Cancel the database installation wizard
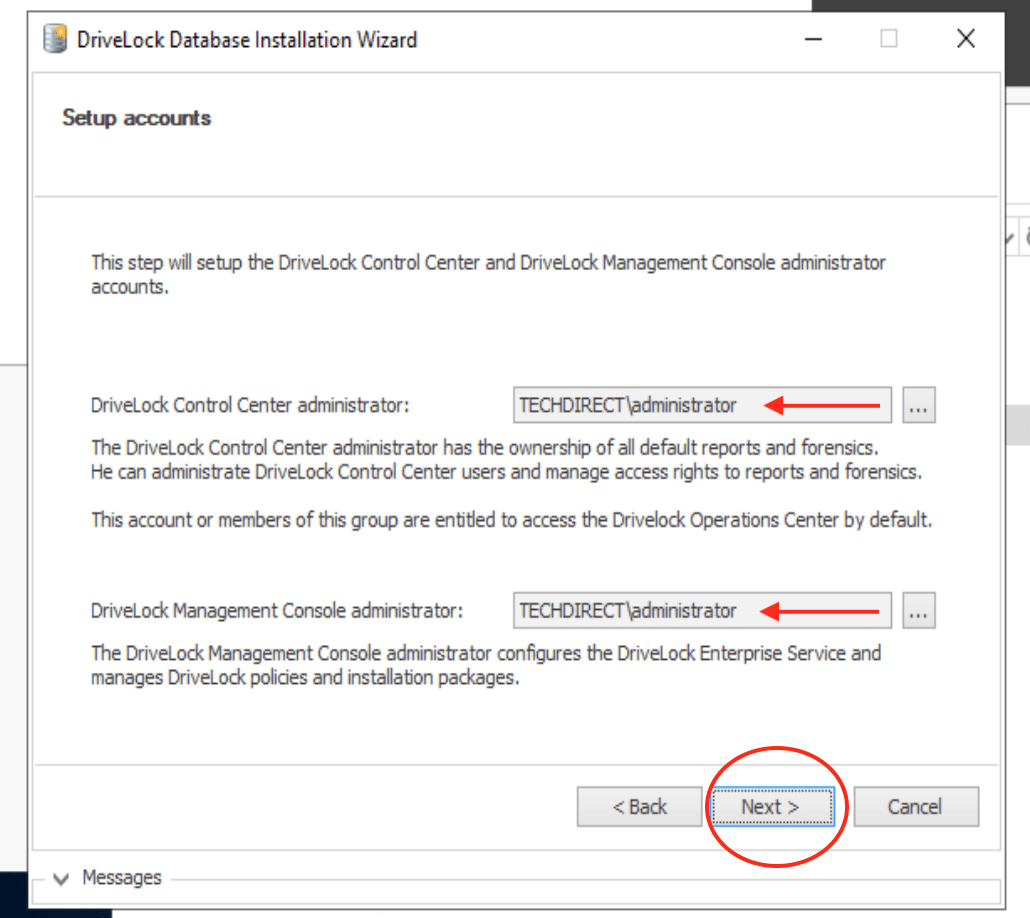1030x918 pixels. click(915, 807)
